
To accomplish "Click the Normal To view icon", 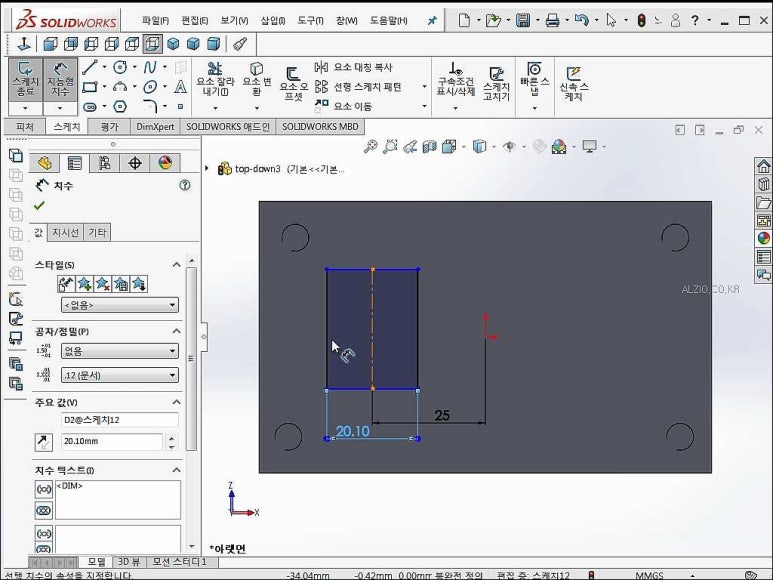I will [23, 44].
